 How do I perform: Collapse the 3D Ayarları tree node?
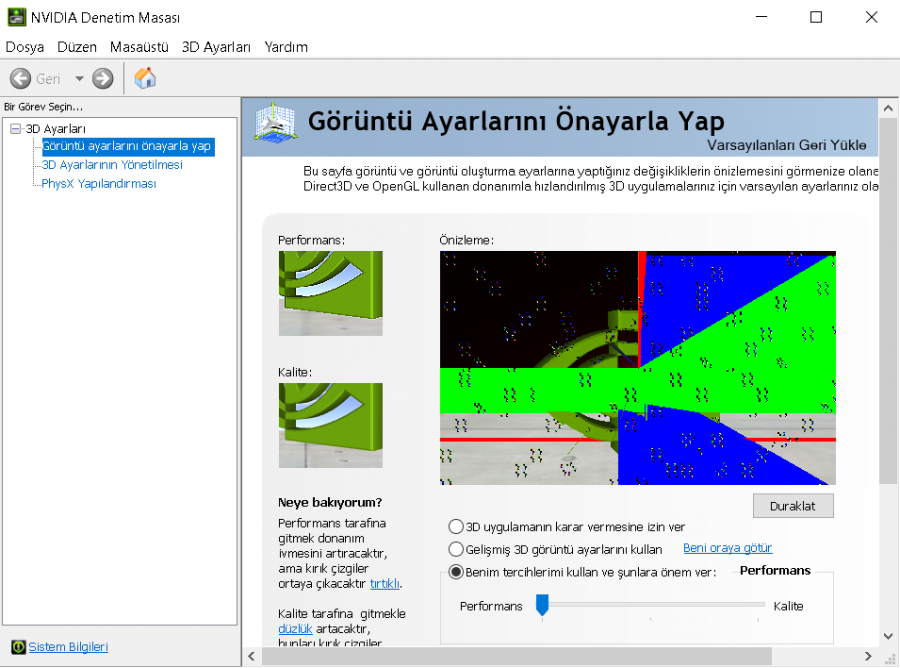(x=15, y=129)
